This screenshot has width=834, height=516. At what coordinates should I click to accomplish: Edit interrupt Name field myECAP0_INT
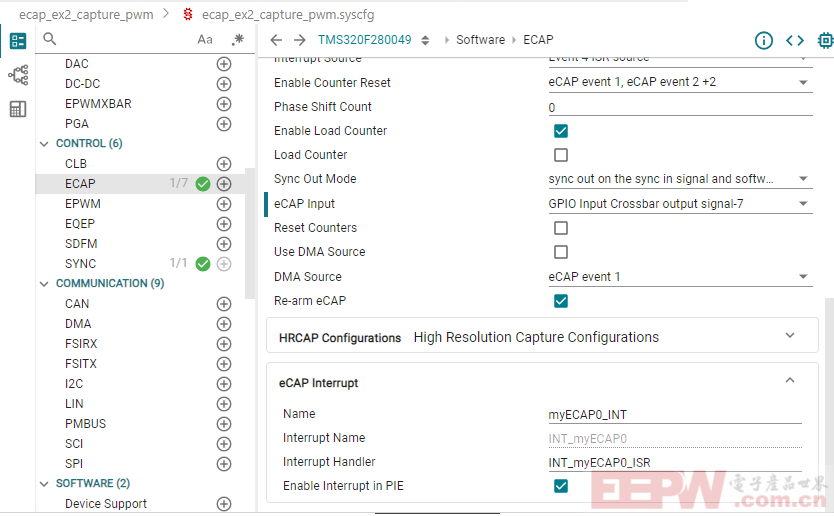click(675, 414)
